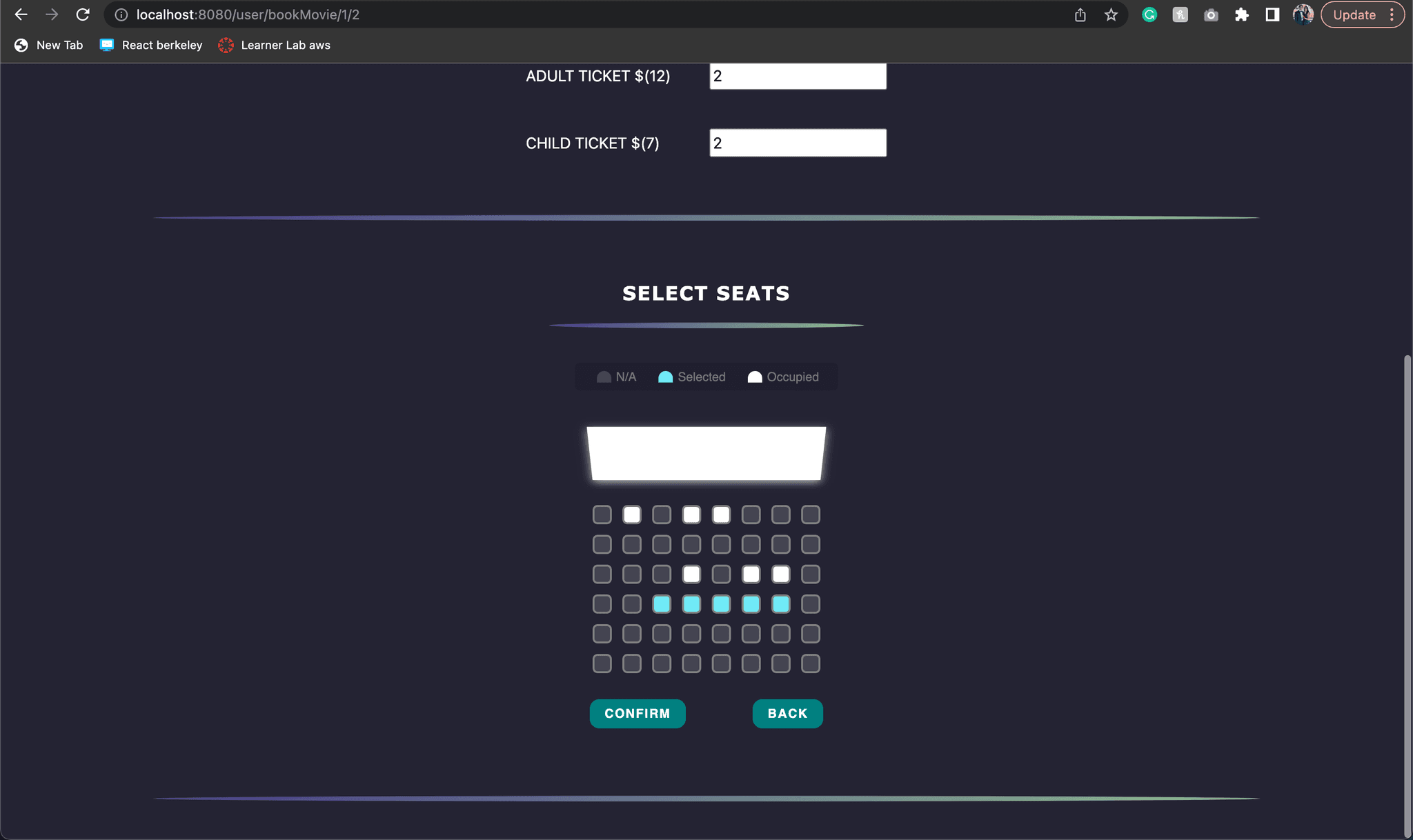Click the occupied fifth seat in first row

coord(721,514)
